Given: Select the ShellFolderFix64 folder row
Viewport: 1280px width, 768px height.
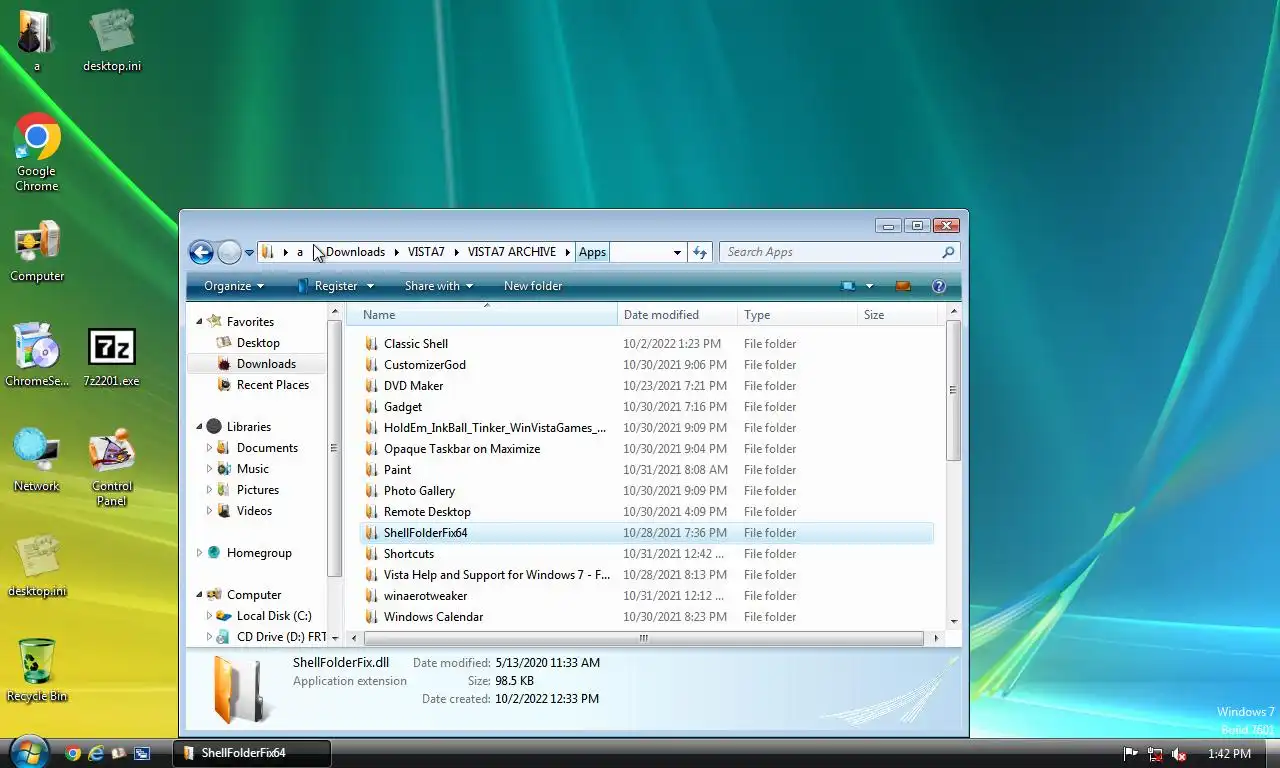Looking at the screenshot, I should 646,533.
